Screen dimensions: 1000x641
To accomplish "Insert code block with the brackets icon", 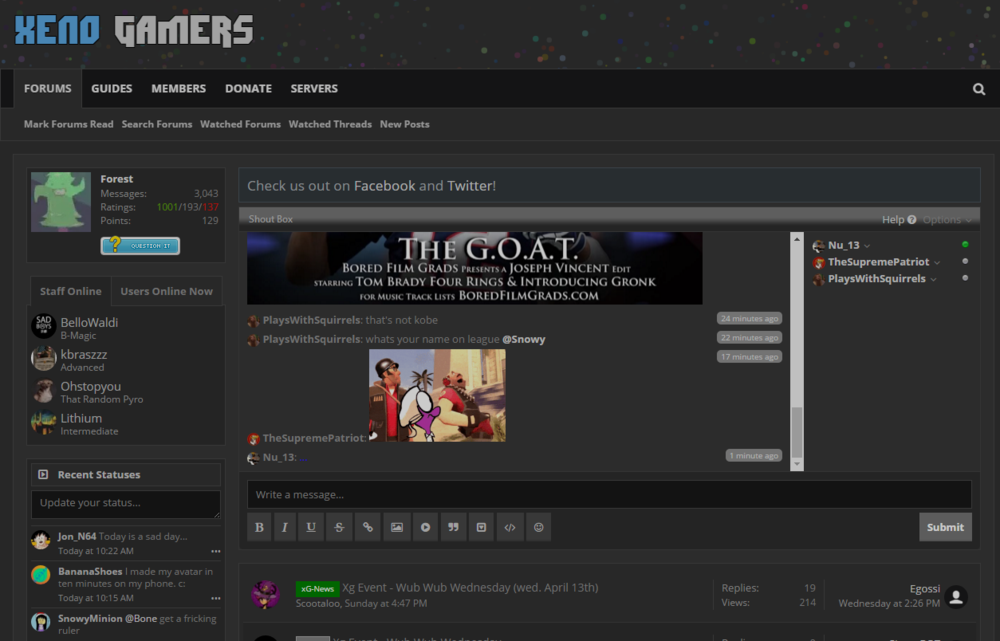I will [x=510, y=527].
